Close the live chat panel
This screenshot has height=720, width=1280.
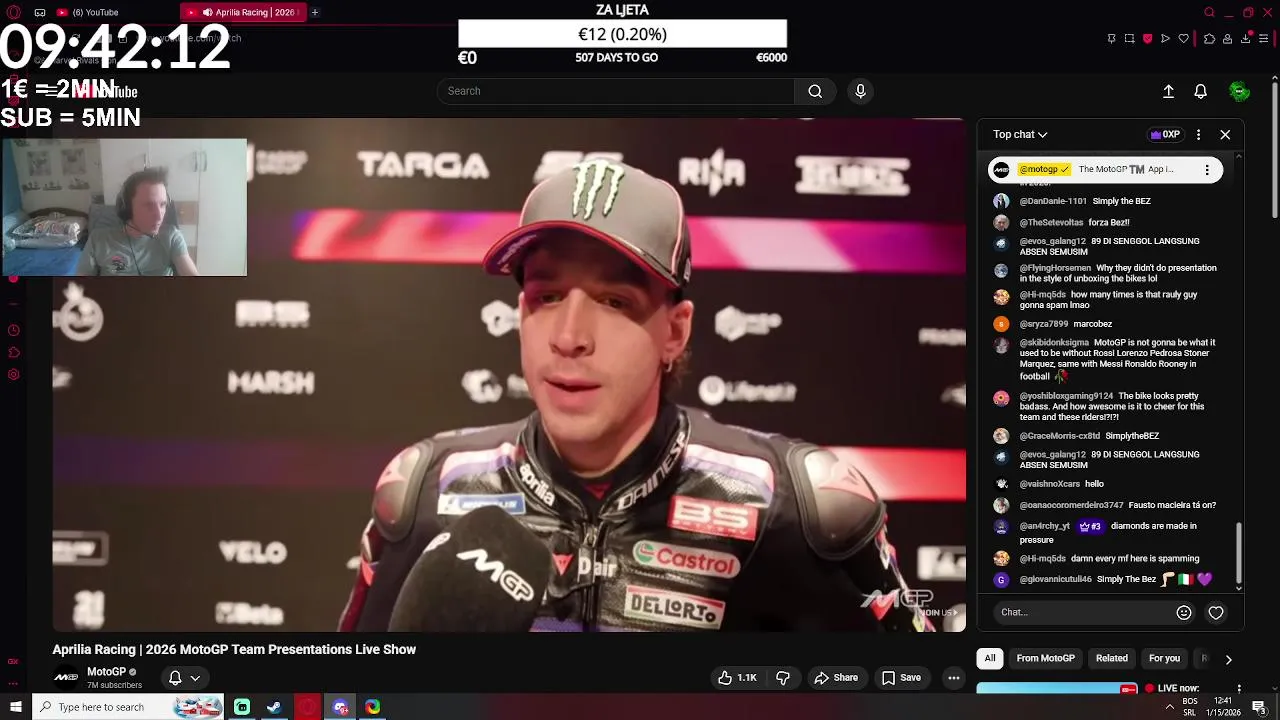1225,134
